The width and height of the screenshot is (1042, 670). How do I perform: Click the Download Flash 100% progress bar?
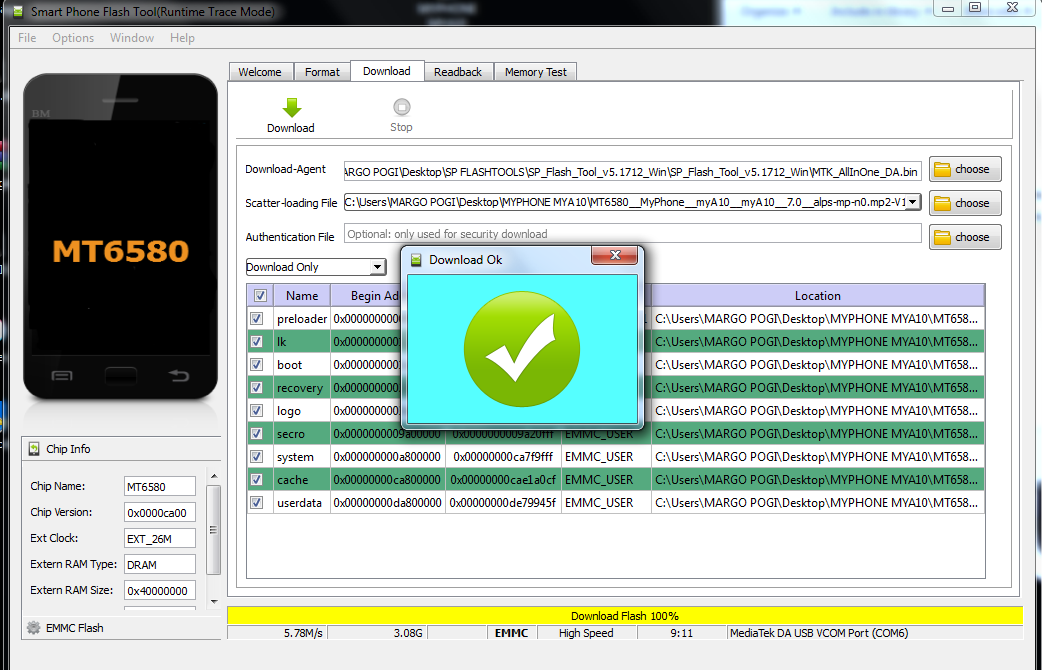(625, 615)
